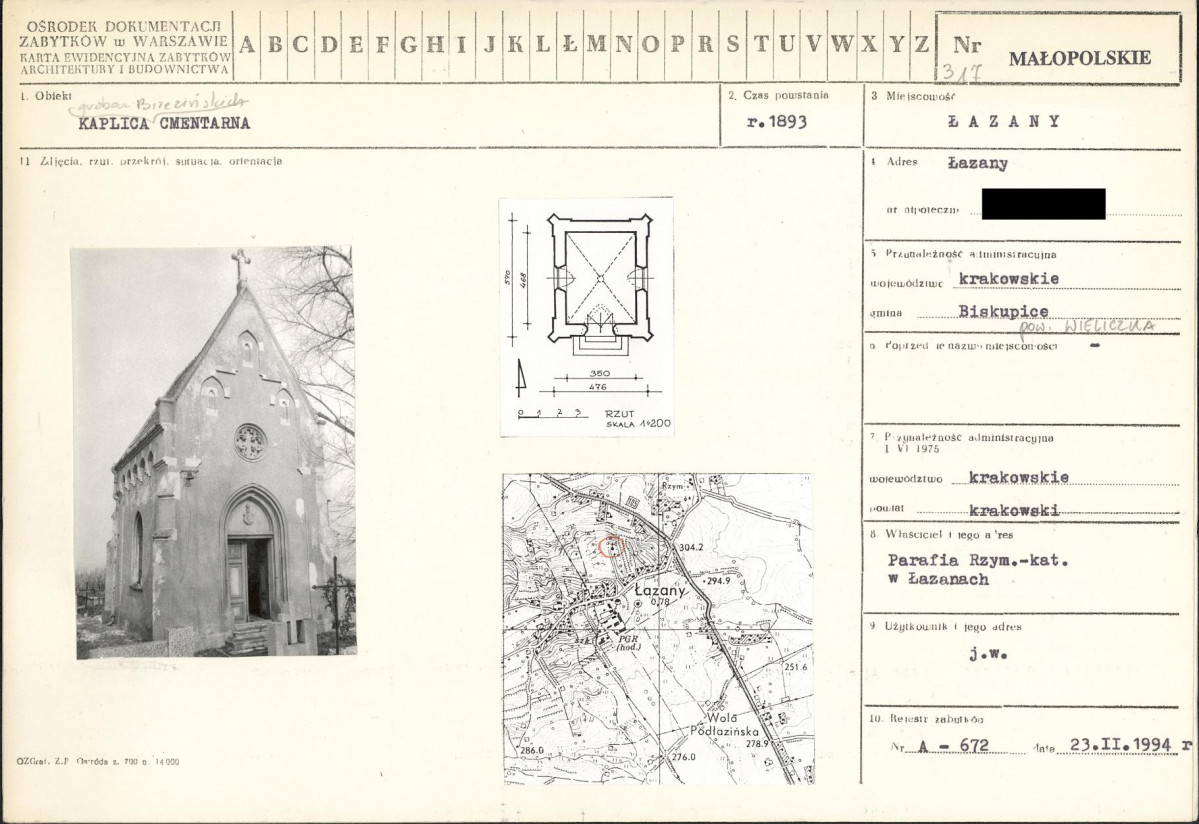Click the black redacted bar

point(1043,204)
